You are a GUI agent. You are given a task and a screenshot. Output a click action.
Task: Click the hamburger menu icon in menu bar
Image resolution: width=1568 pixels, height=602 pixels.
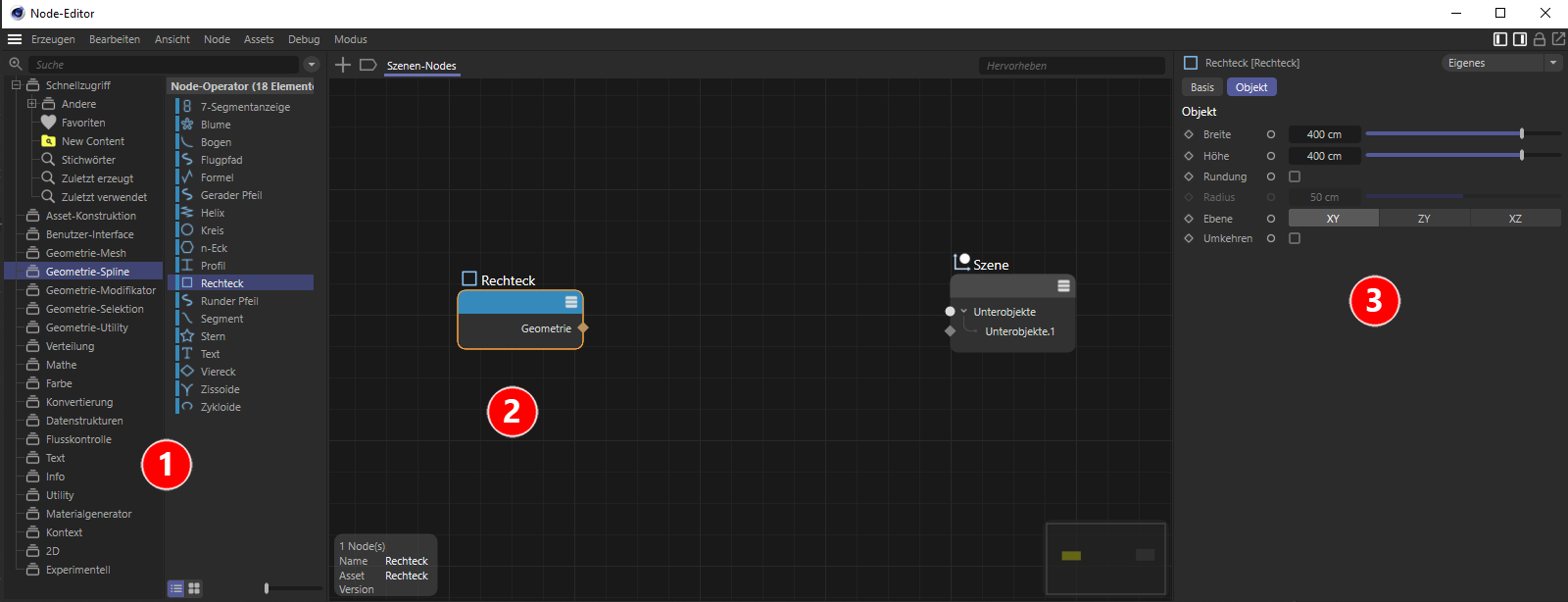(15, 39)
